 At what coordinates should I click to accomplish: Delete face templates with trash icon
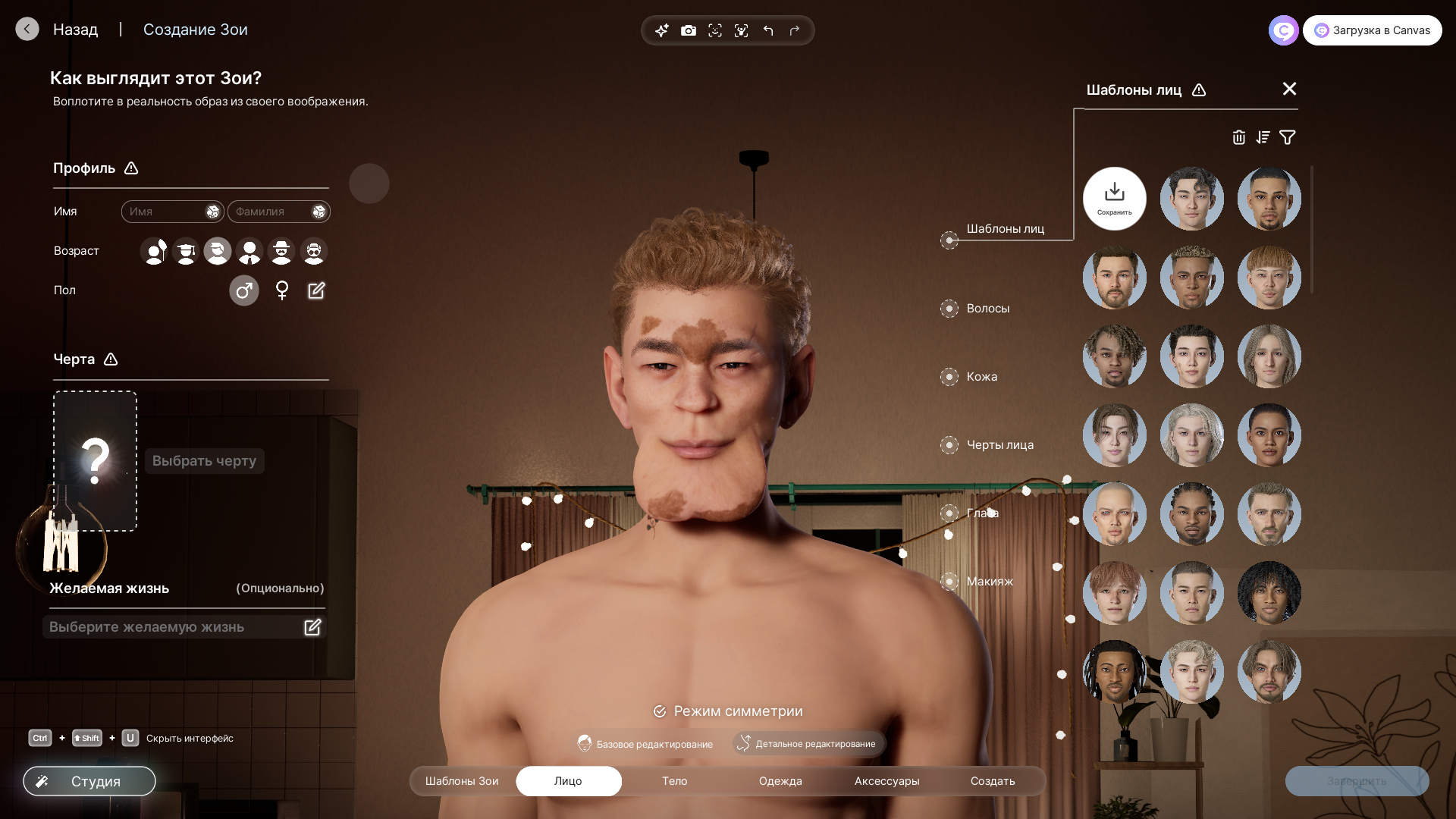[x=1238, y=137]
